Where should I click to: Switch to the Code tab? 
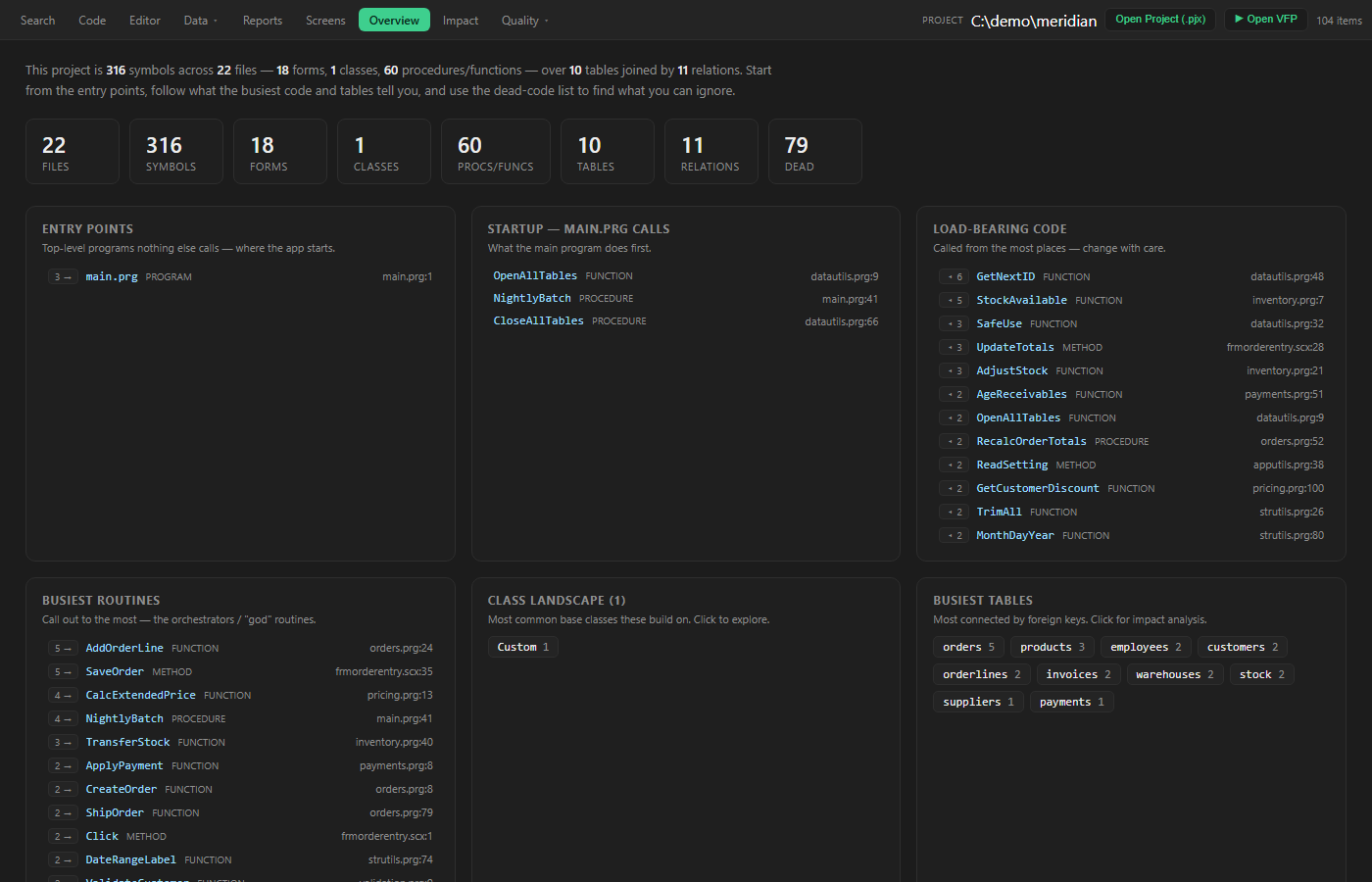pyautogui.click(x=92, y=20)
